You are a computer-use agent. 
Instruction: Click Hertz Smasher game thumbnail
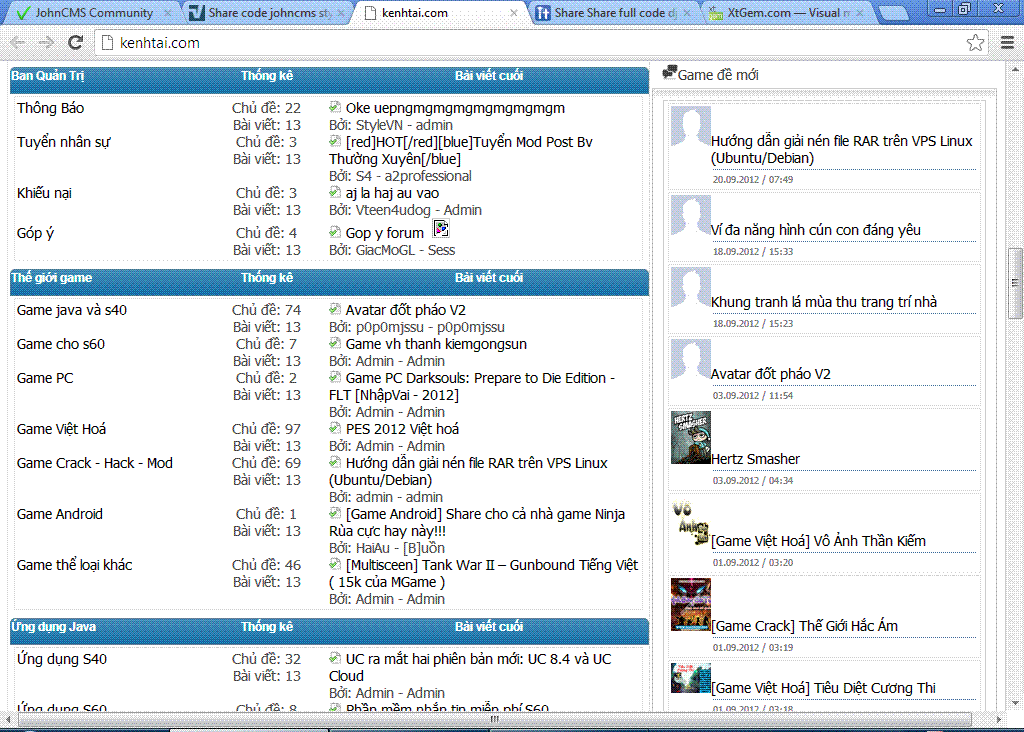(690, 438)
